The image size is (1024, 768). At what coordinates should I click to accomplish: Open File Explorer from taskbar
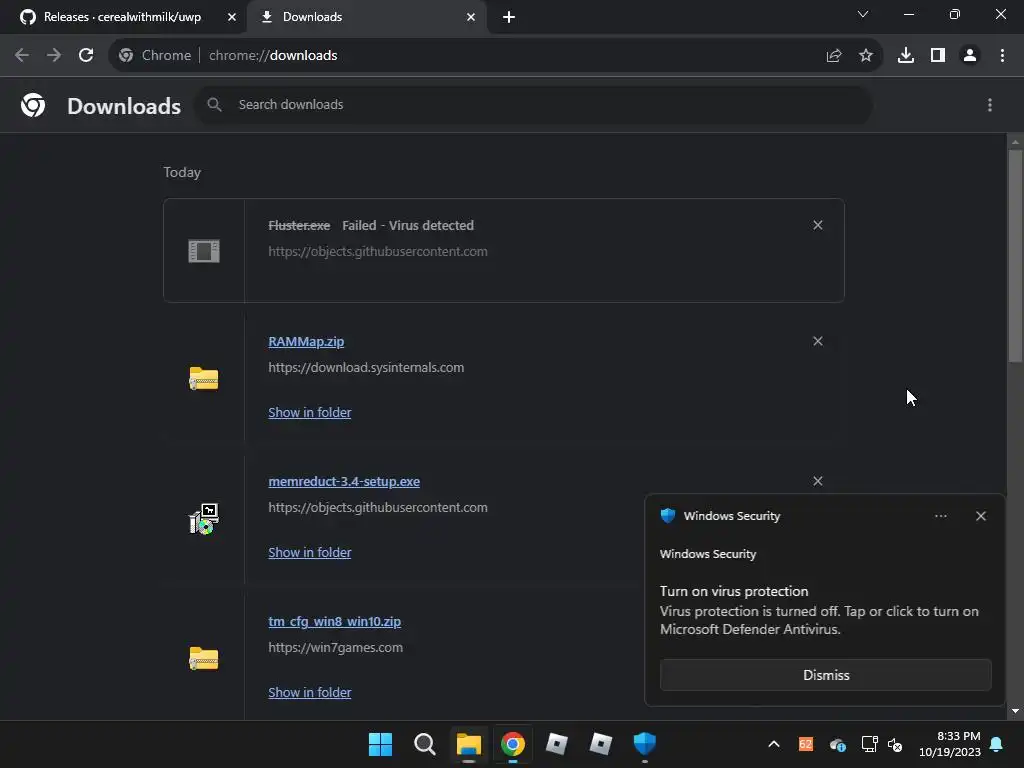468,744
